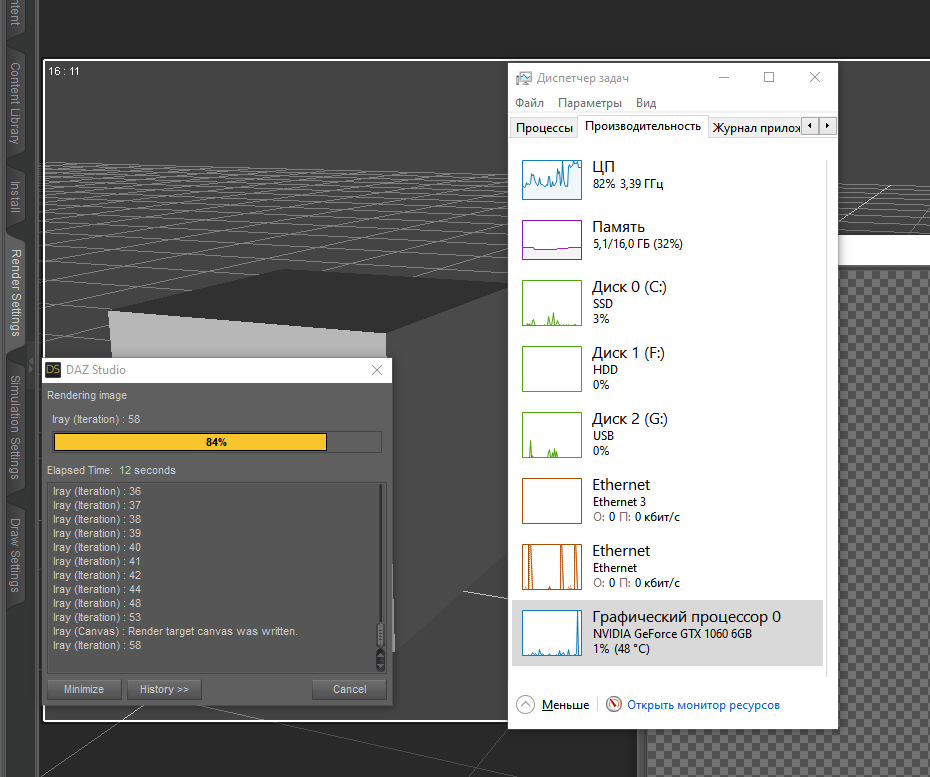Click the scroll down arrow in render log
Screen dimensions: 930x777
click(380, 665)
